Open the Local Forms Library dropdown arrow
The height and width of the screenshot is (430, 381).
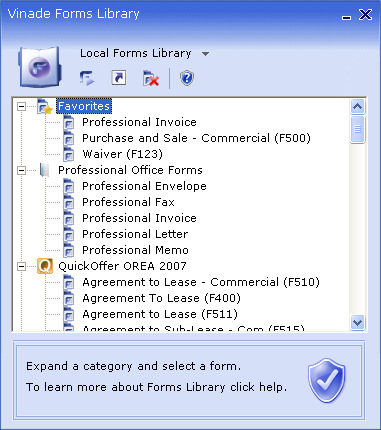pos(206,54)
